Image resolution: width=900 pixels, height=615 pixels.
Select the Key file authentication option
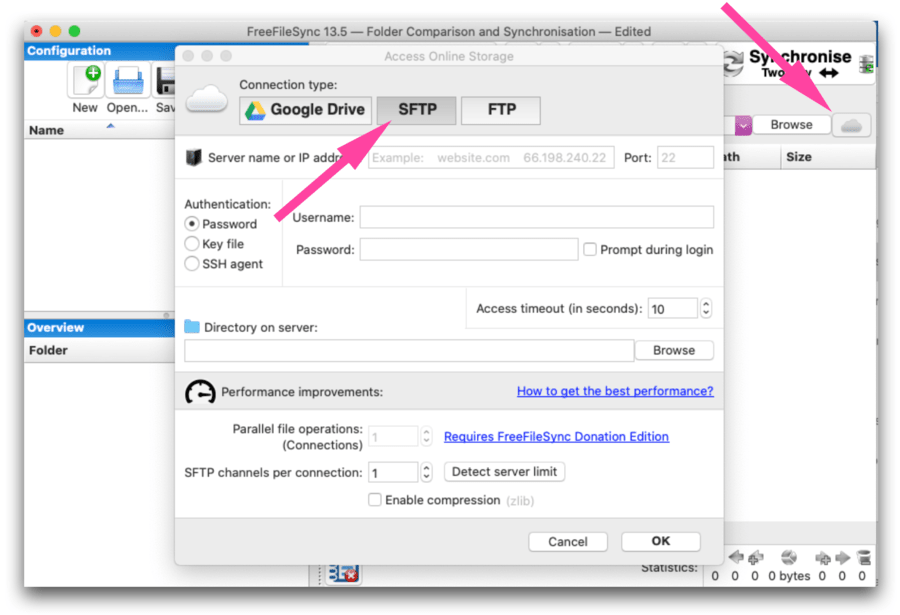pos(190,243)
